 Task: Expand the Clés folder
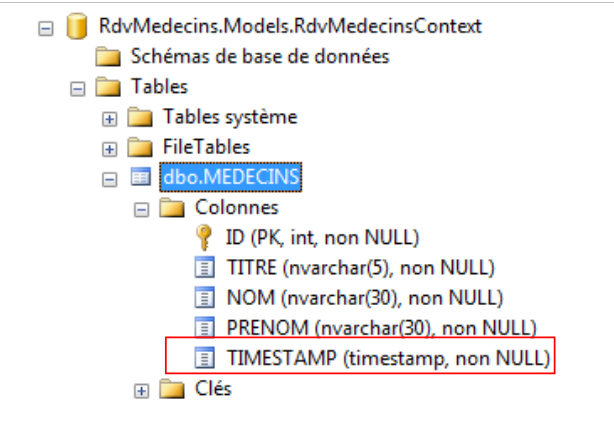(x=142, y=389)
